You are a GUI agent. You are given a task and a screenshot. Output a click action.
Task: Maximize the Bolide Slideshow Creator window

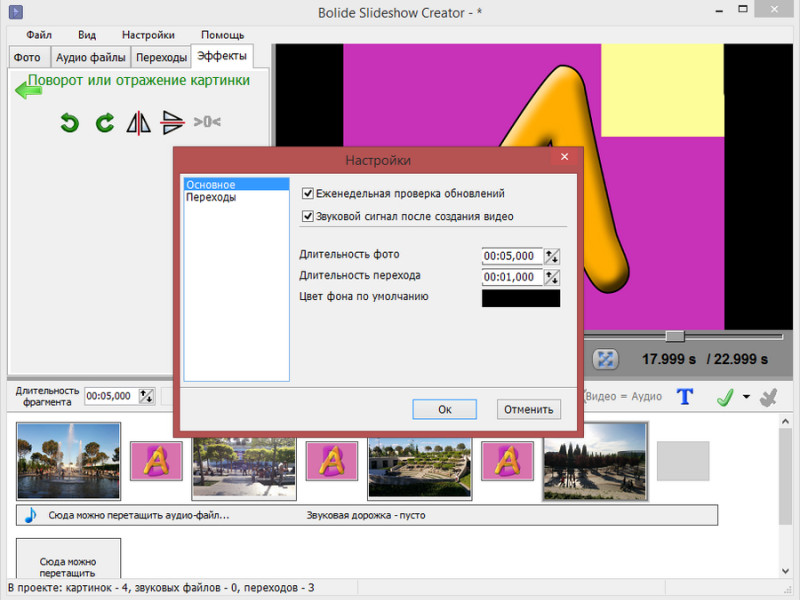(x=743, y=9)
